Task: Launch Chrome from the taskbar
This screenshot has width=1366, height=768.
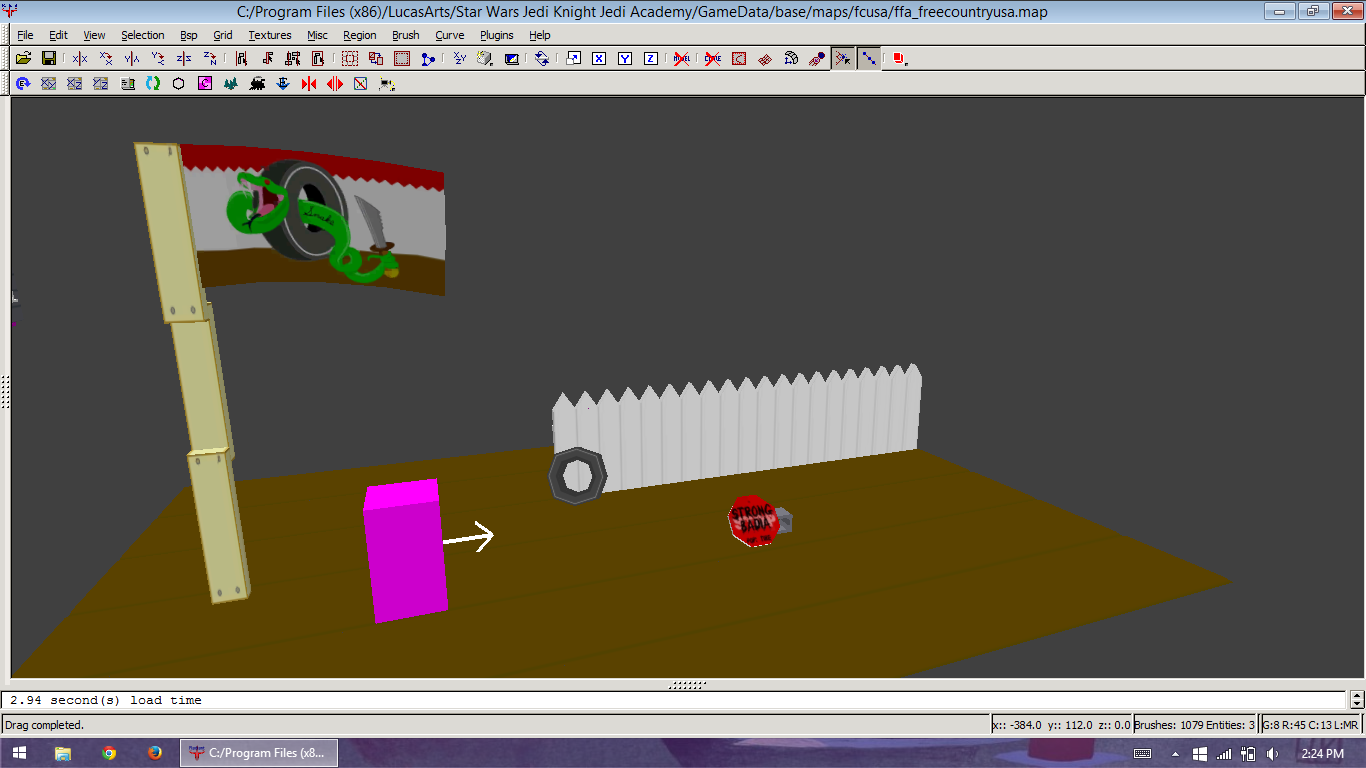Action: [x=109, y=753]
